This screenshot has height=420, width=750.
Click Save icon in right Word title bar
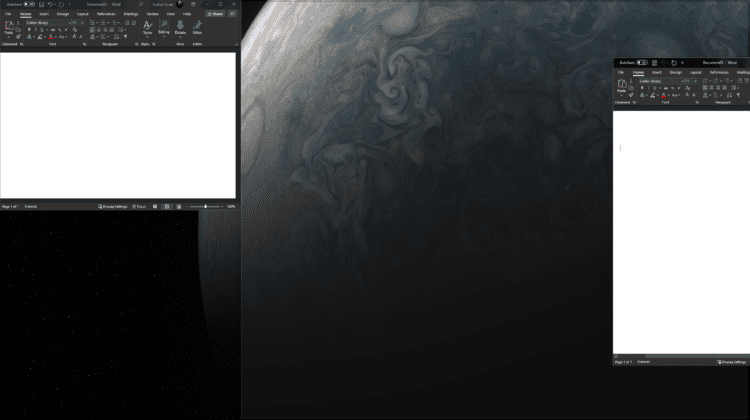(654, 63)
